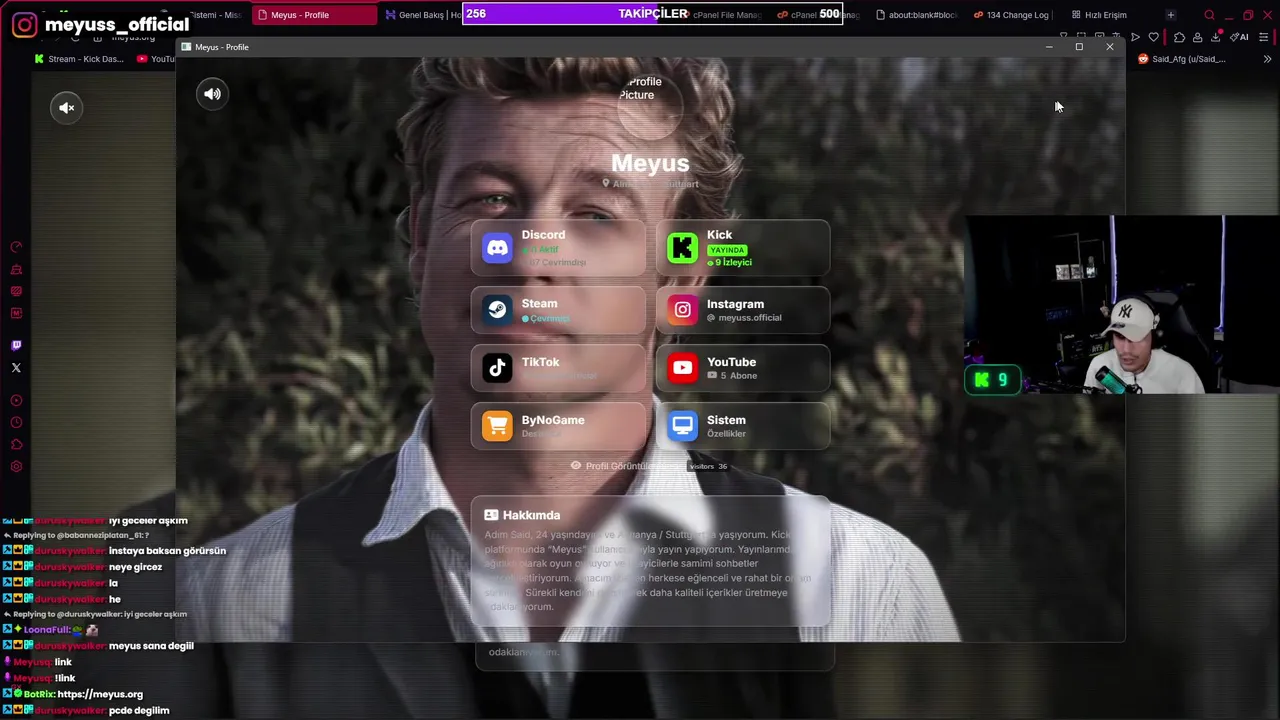Open the sidebar Player icon
This screenshot has height=720, width=1280.
click(16, 400)
